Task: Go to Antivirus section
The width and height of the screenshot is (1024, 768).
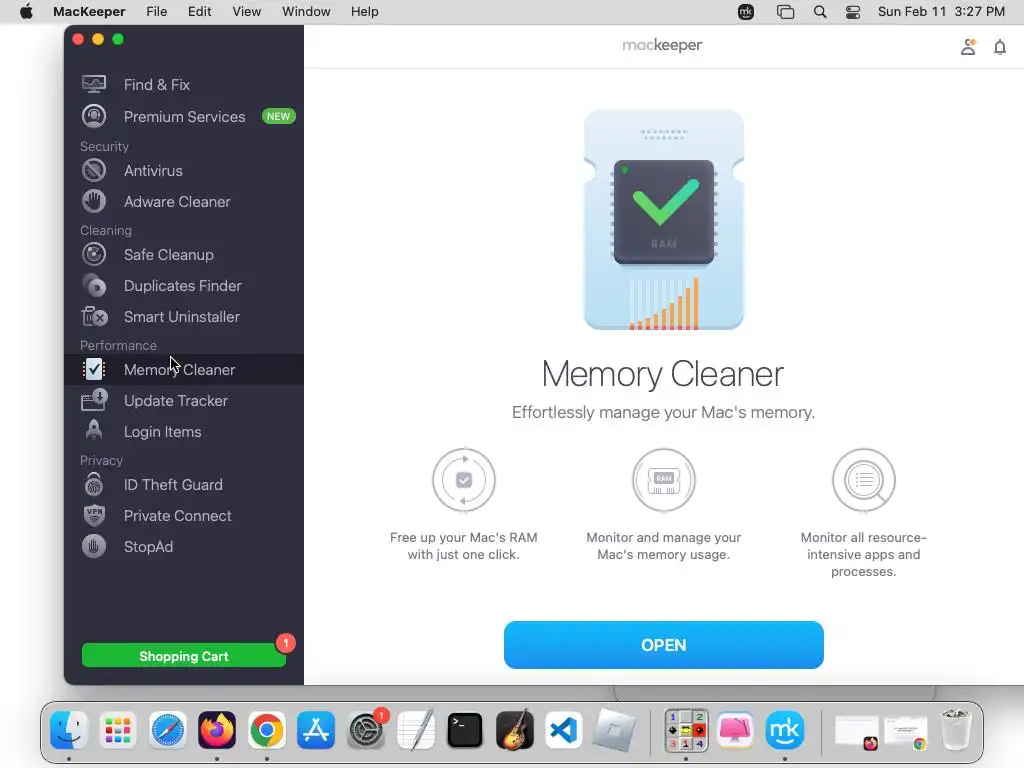Action: (x=184, y=170)
